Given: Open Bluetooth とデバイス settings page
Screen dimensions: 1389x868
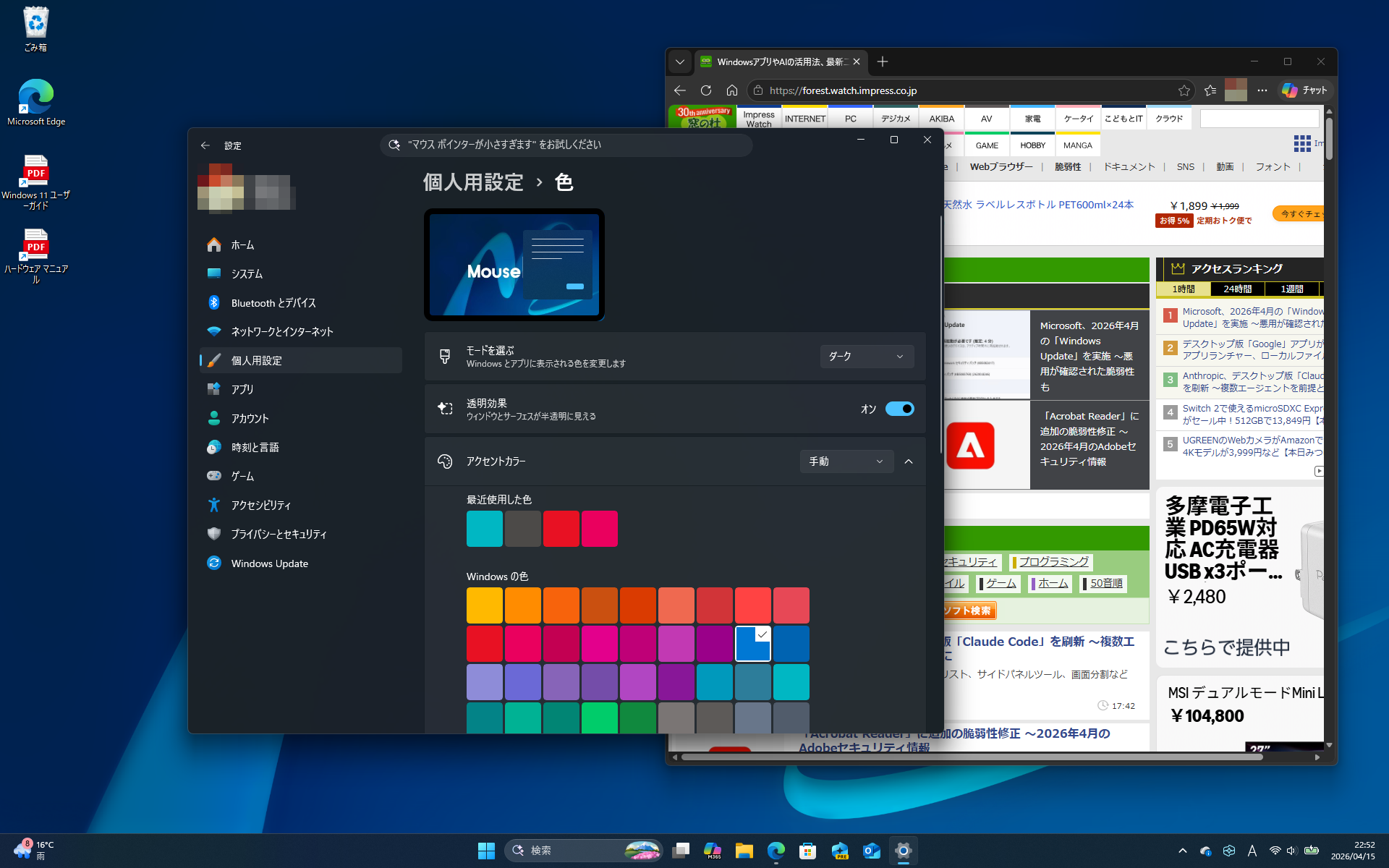Looking at the screenshot, I should pos(273,303).
